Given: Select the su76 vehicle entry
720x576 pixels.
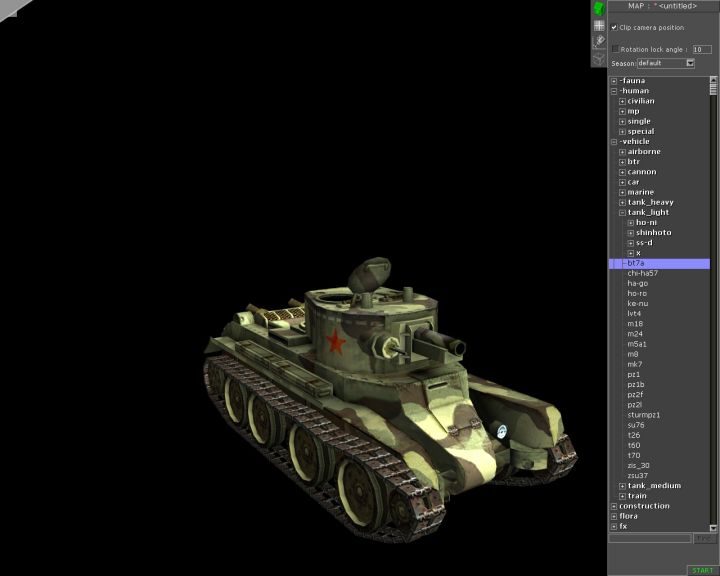Looking at the screenshot, I should click(635, 425).
